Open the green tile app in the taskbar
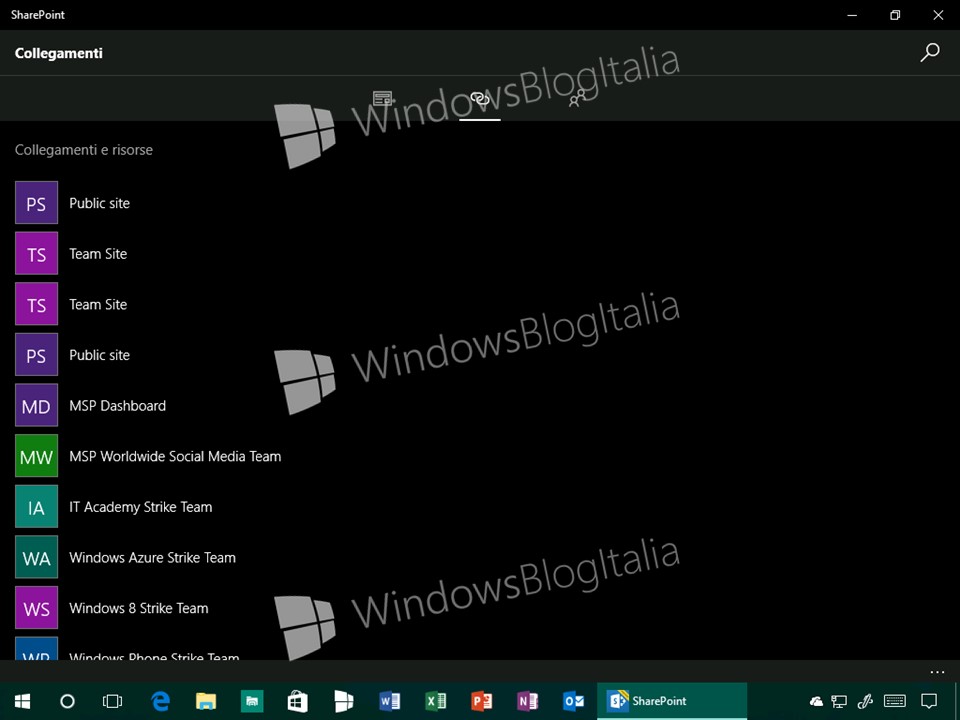The height and width of the screenshot is (720, 960). (252, 701)
